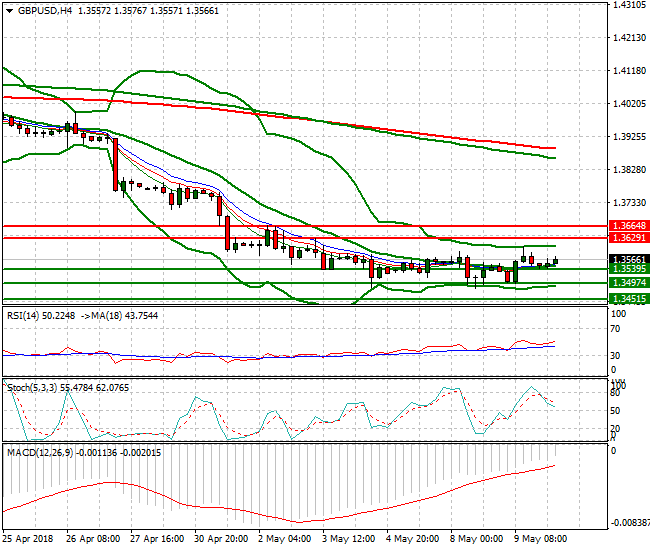Screen dimensions: 650x550
Task: Click the 1.42130 price scale label
Action: click(629, 38)
